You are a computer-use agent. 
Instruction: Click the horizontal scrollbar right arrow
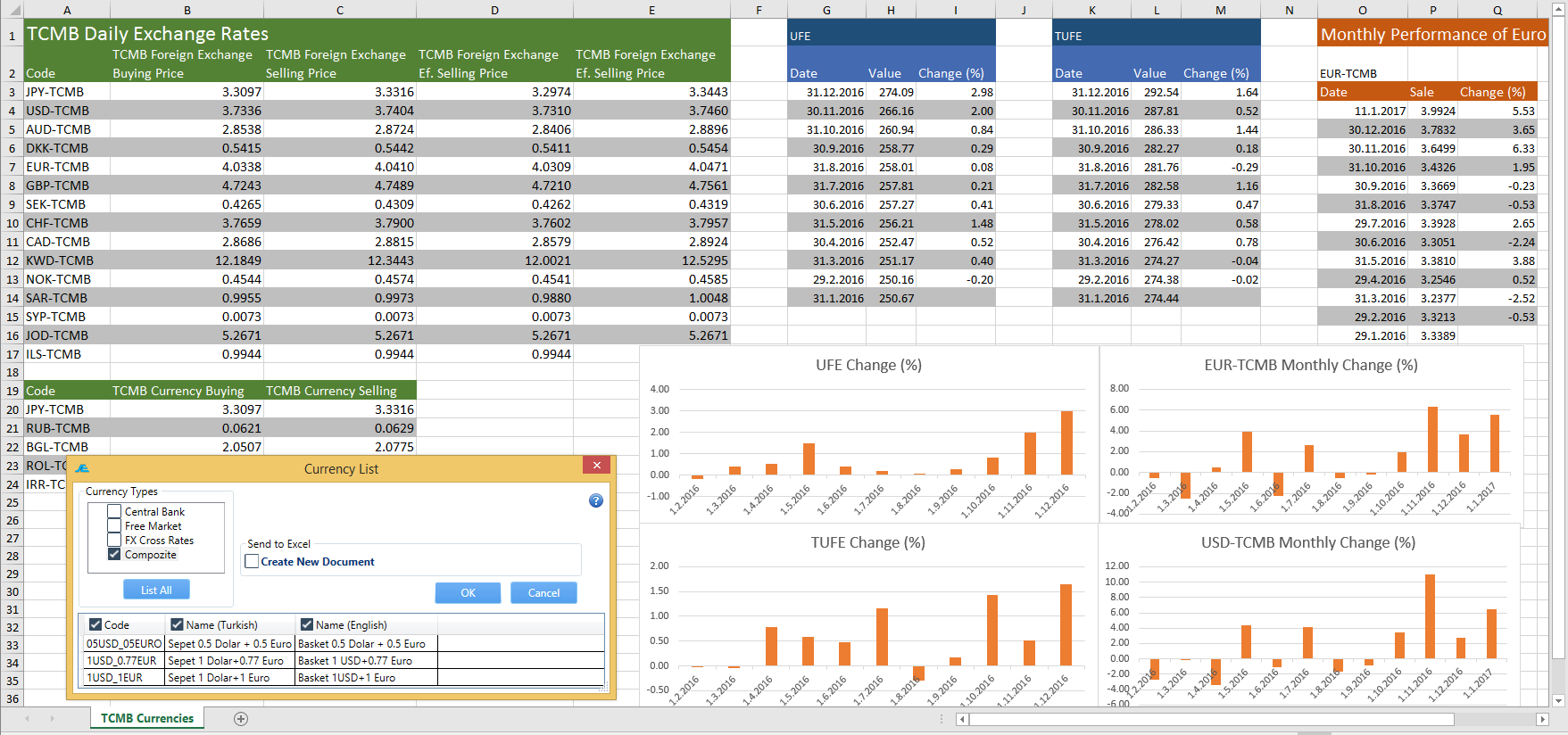coord(1542,719)
